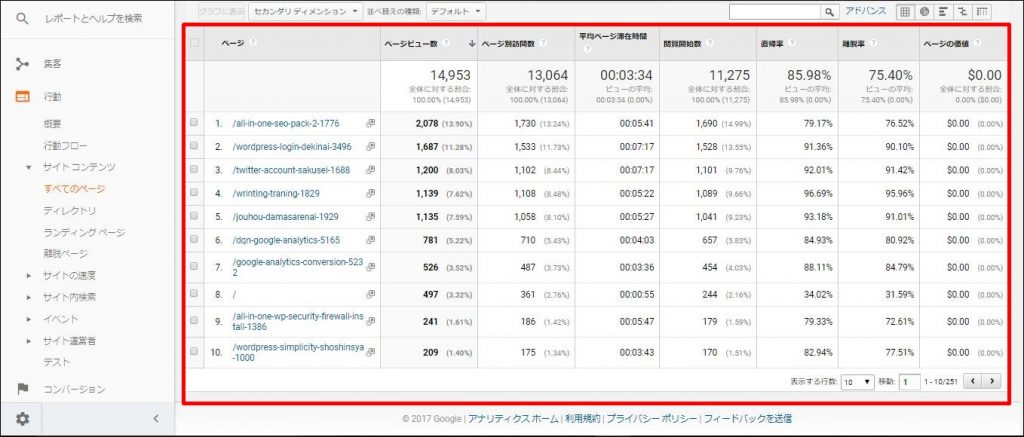
Task: Collapse the sidebar with the chevron arrow
Action: point(156,419)
